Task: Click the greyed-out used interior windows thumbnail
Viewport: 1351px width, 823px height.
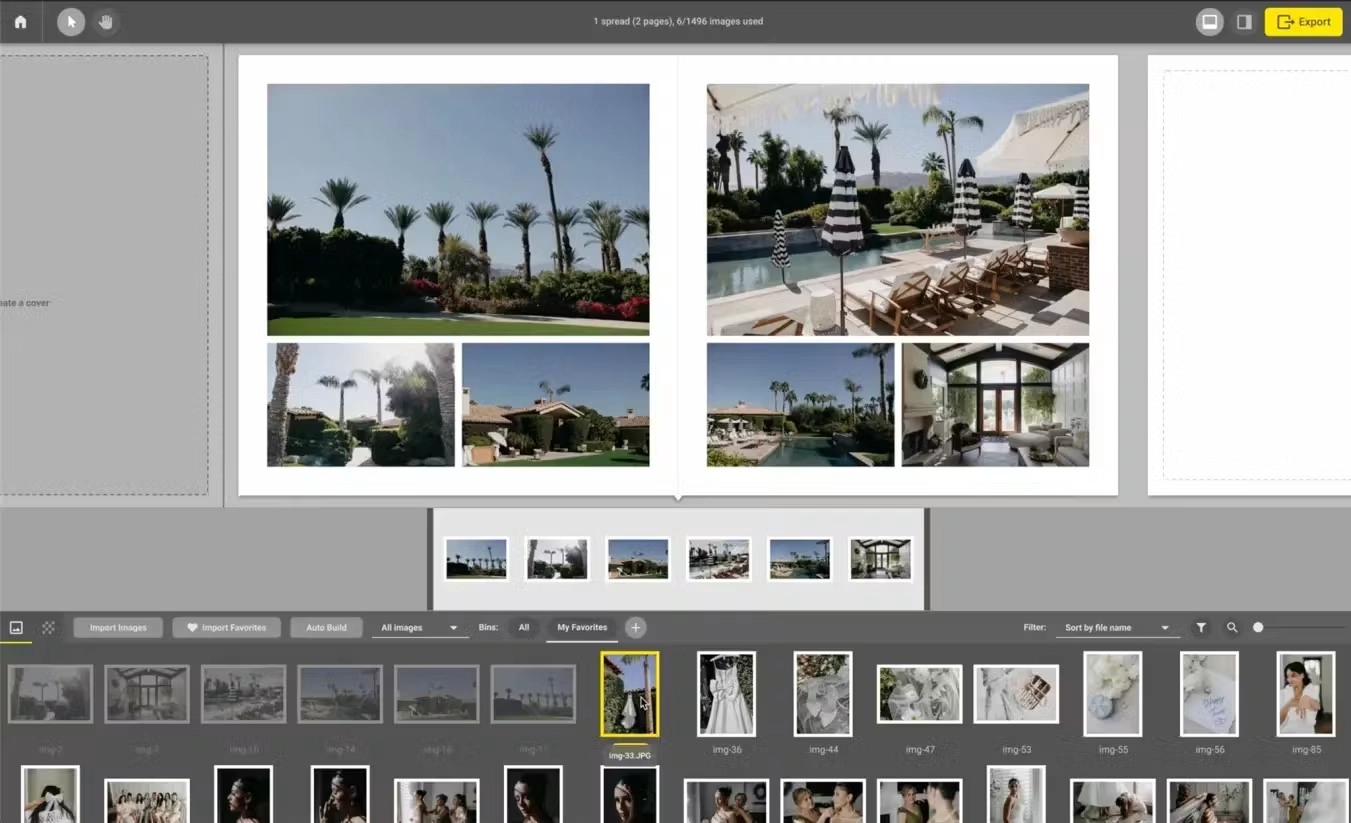Action: coord(147,694)
